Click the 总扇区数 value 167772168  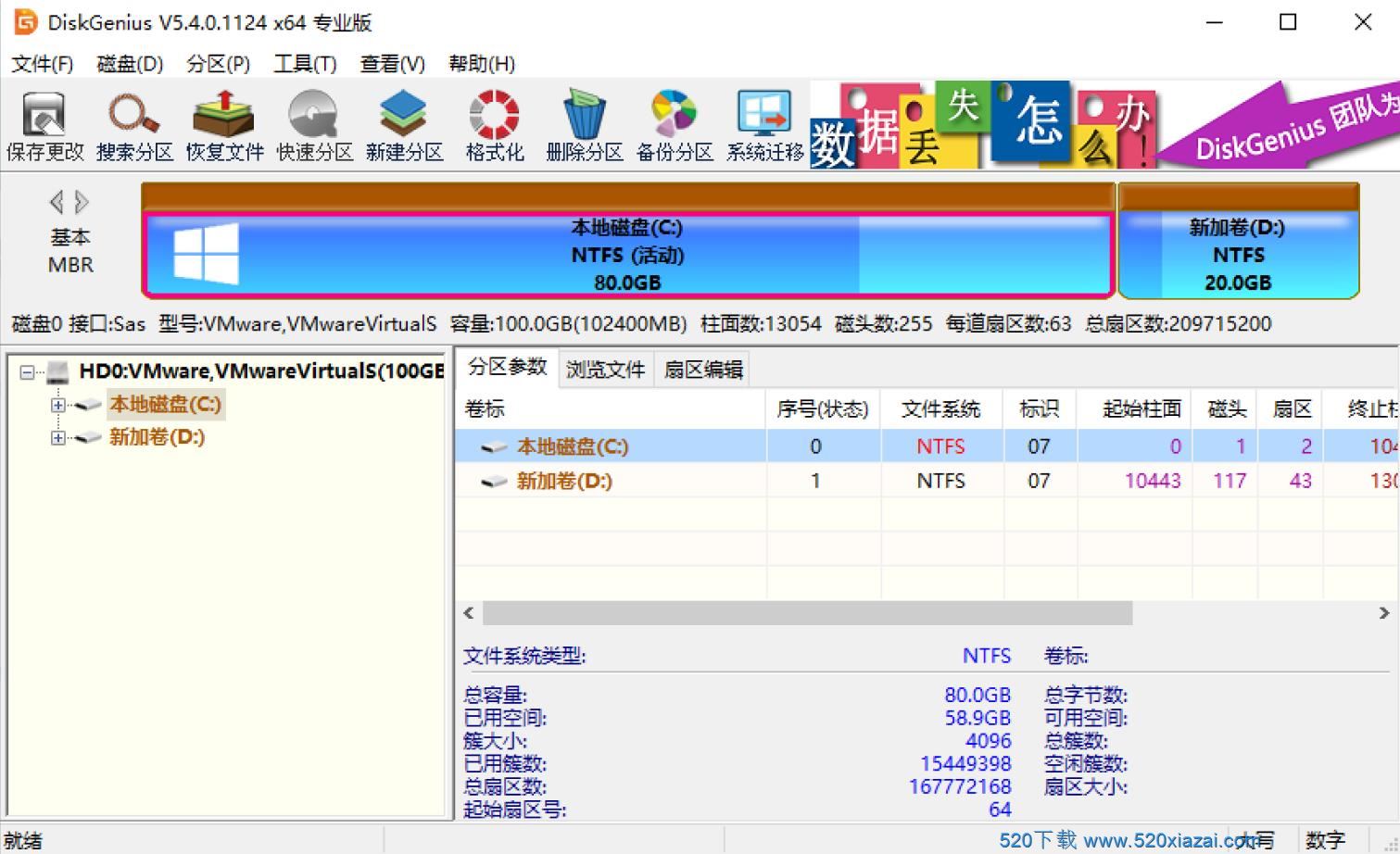pos(960,786)
